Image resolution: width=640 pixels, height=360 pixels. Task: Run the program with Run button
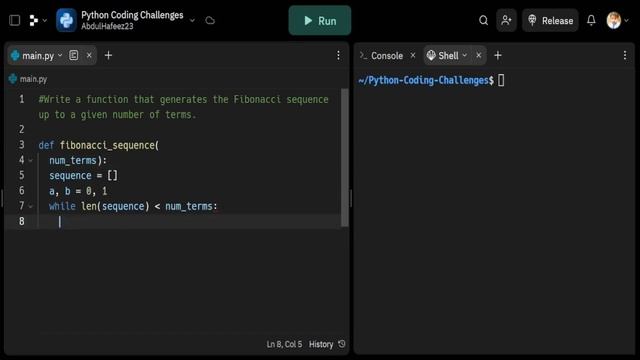tap(320, 20)
